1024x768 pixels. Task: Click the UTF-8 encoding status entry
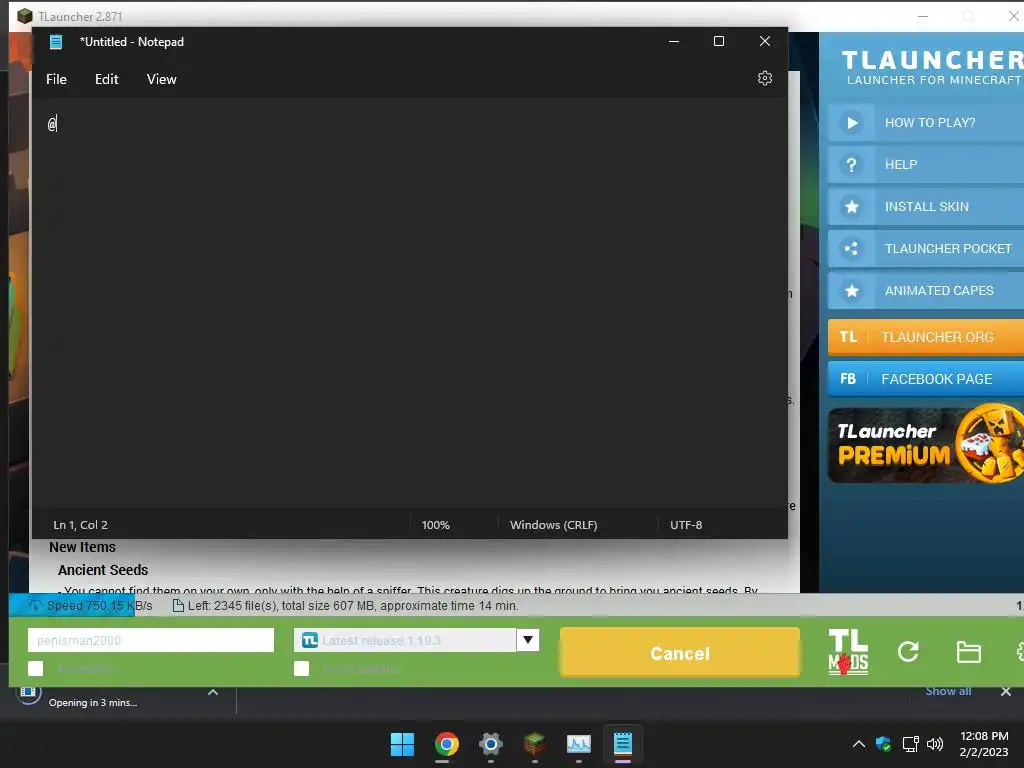click(686, 525)
